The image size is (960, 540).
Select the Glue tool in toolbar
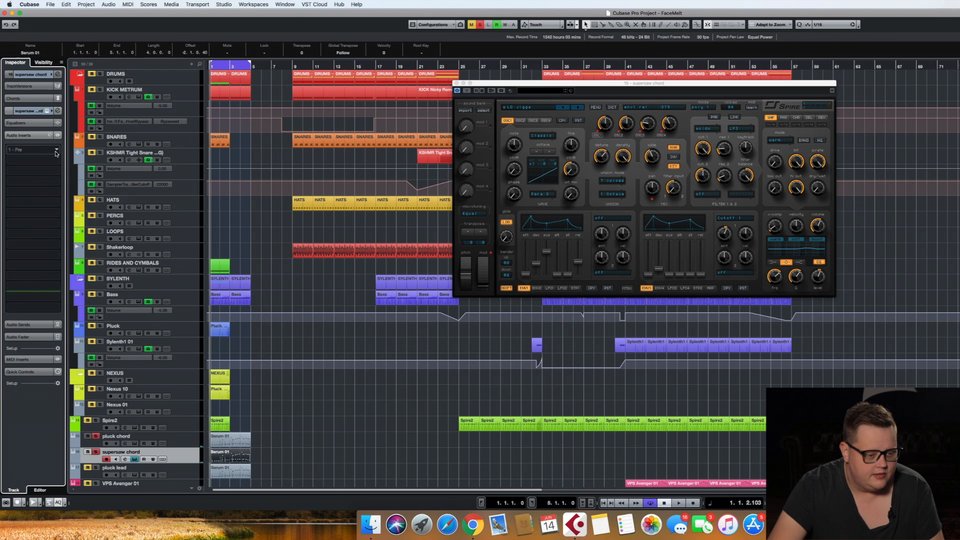[611, 24]
